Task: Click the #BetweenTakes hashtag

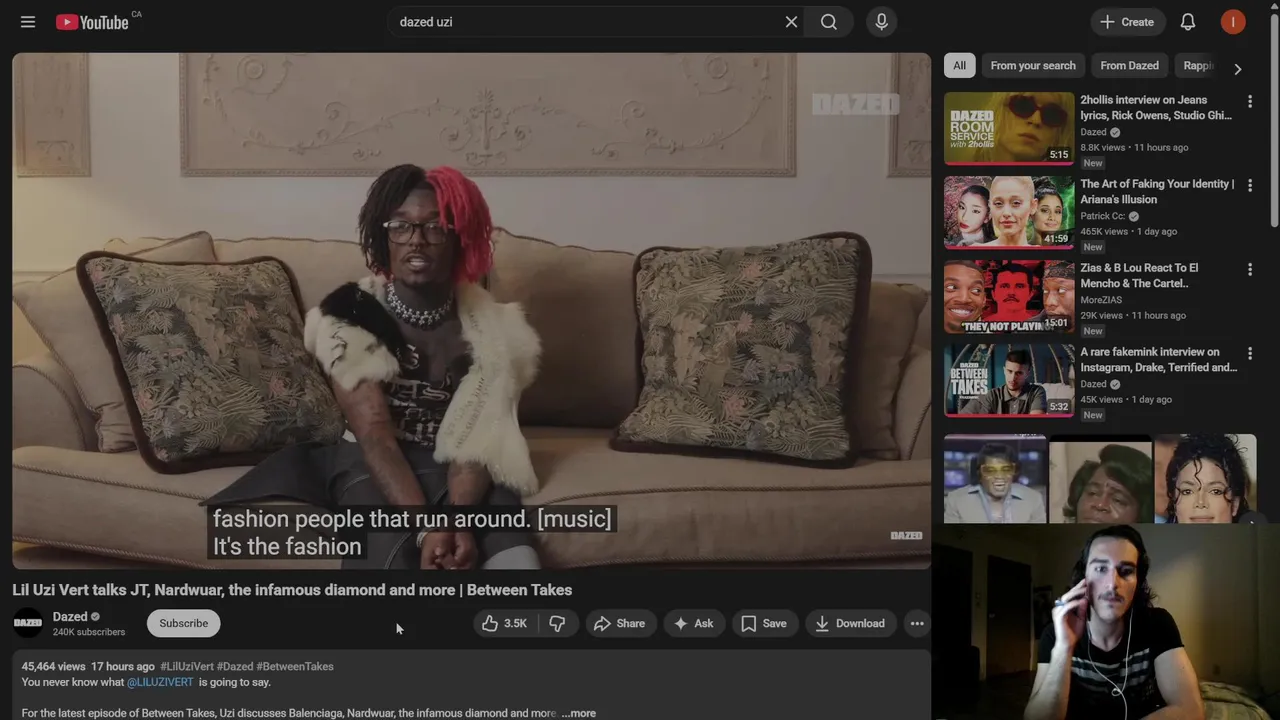Action: pyautogui.click(x=295, y=666)
